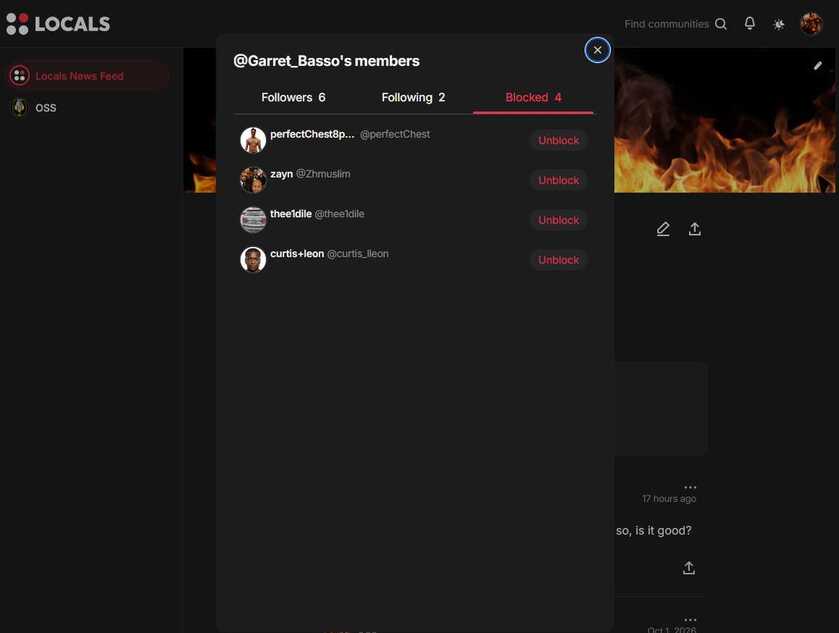The width and height of the screenshot is (839, 633).
Task: Click the handle @thee1dile
Action: tap(339, 214)
